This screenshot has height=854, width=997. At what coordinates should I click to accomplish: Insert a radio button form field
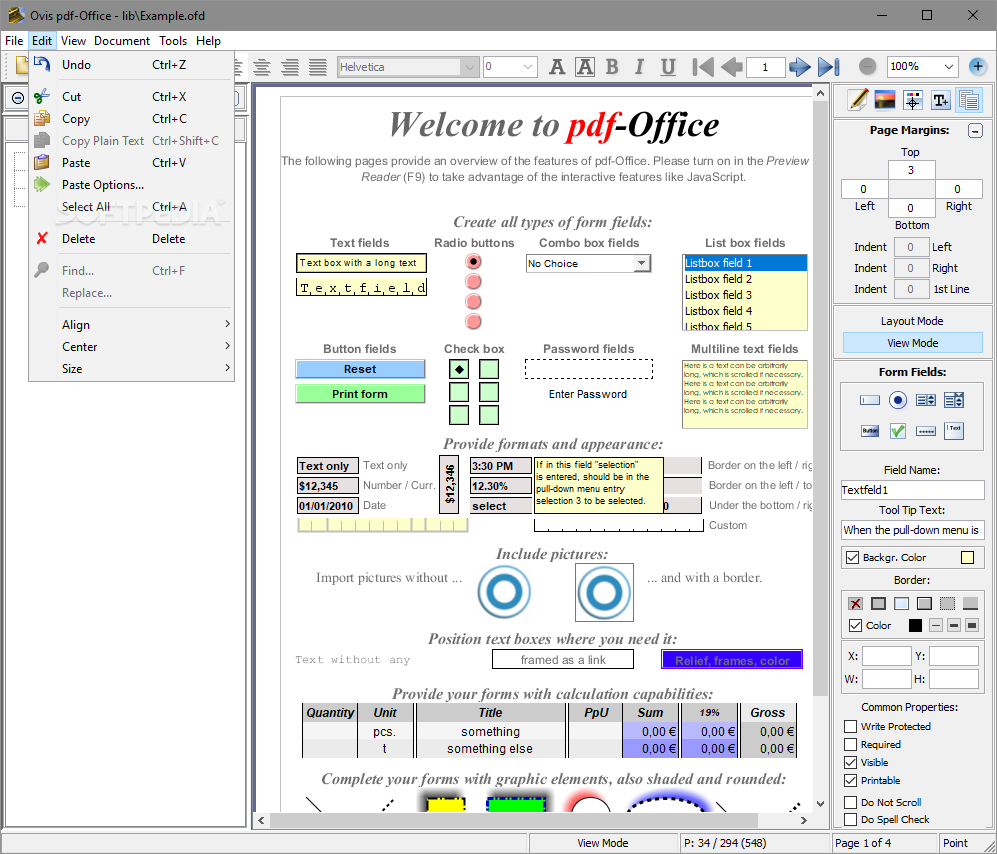pyautogui.click(x=898, y=400)
